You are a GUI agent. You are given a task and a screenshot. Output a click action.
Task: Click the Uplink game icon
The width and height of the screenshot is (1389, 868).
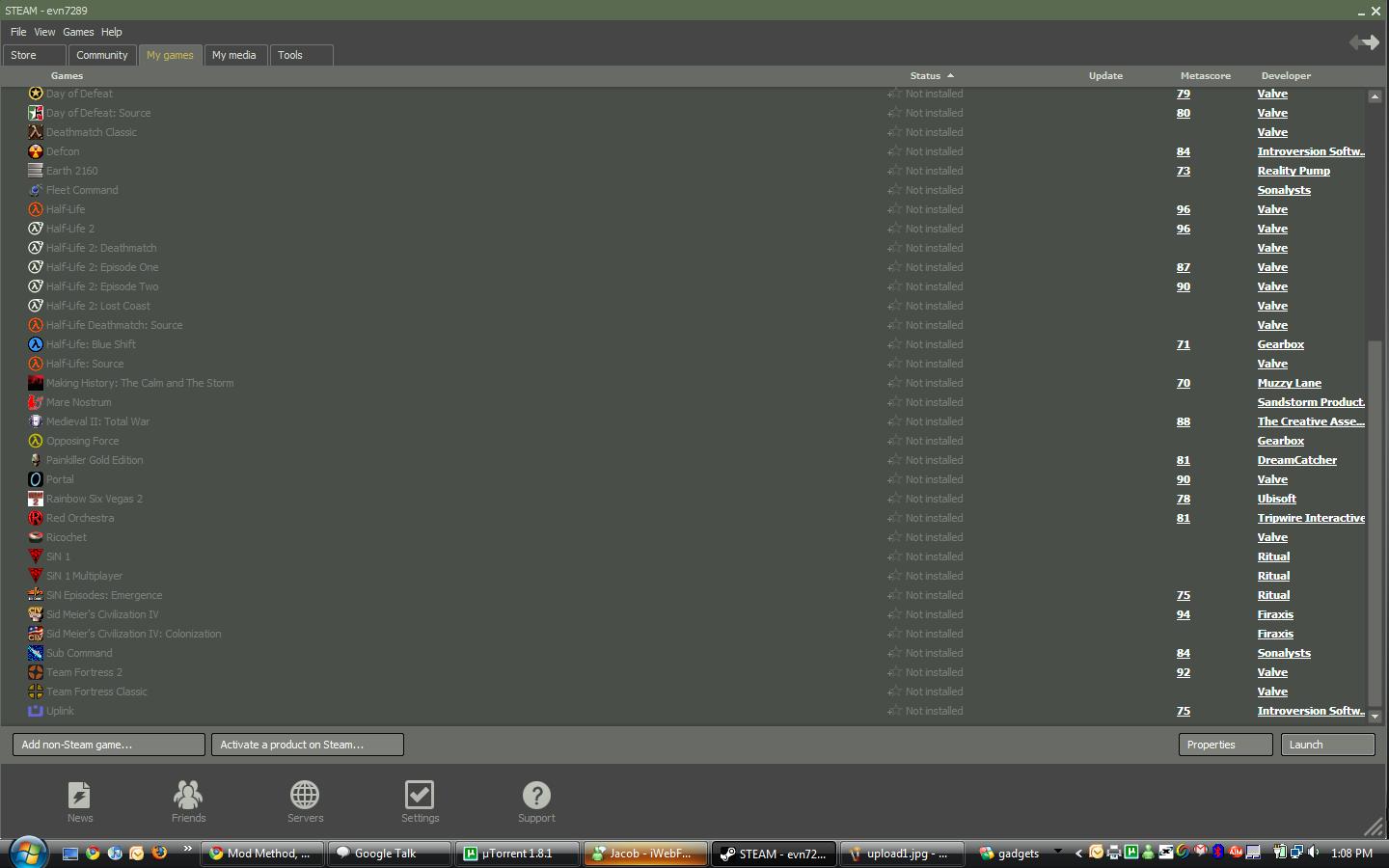coord(36,711)
